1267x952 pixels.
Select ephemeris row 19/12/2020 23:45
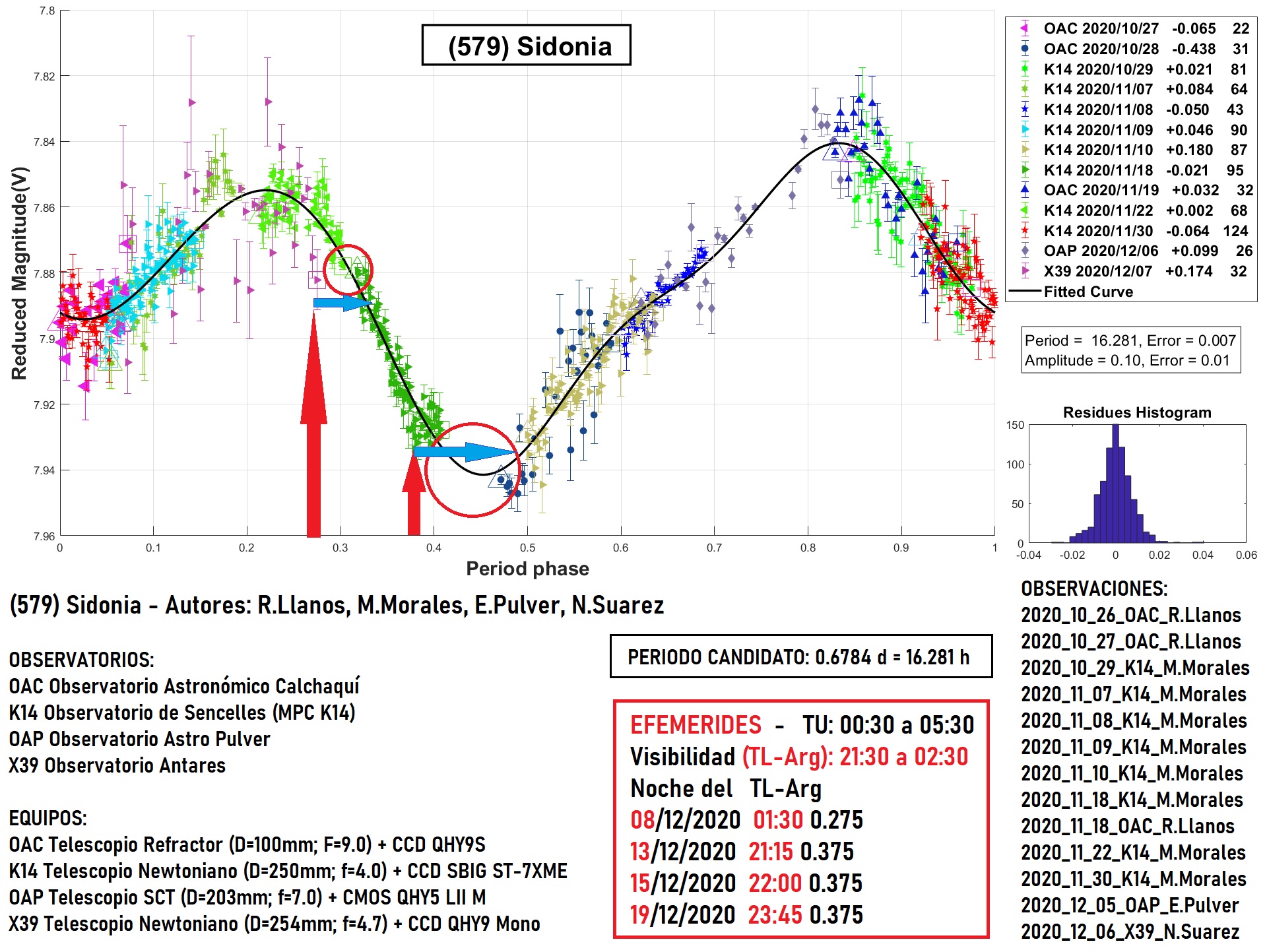coord(746,914)
